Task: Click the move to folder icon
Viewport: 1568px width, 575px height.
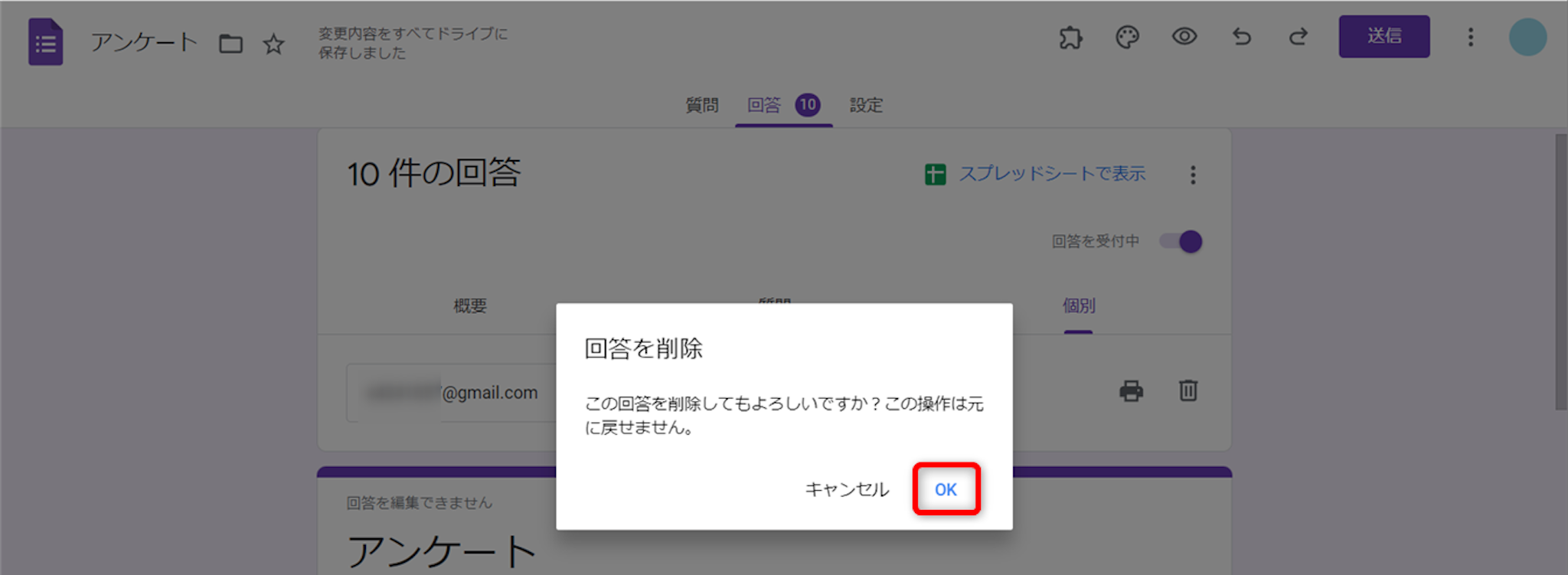Action: pyautogui.click(x=230, y=44)
